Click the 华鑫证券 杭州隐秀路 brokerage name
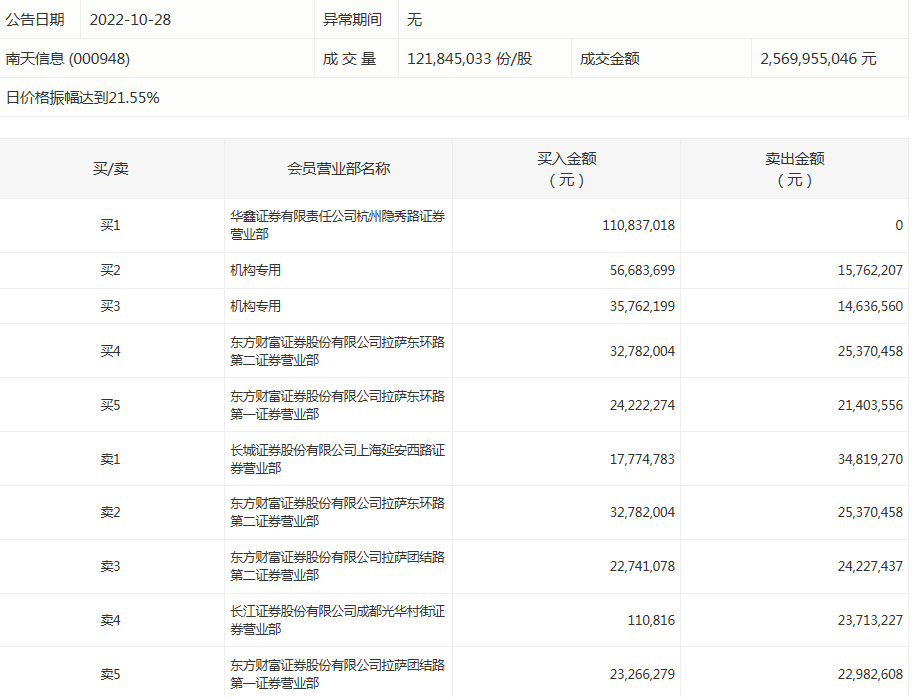 coord(337,225)
